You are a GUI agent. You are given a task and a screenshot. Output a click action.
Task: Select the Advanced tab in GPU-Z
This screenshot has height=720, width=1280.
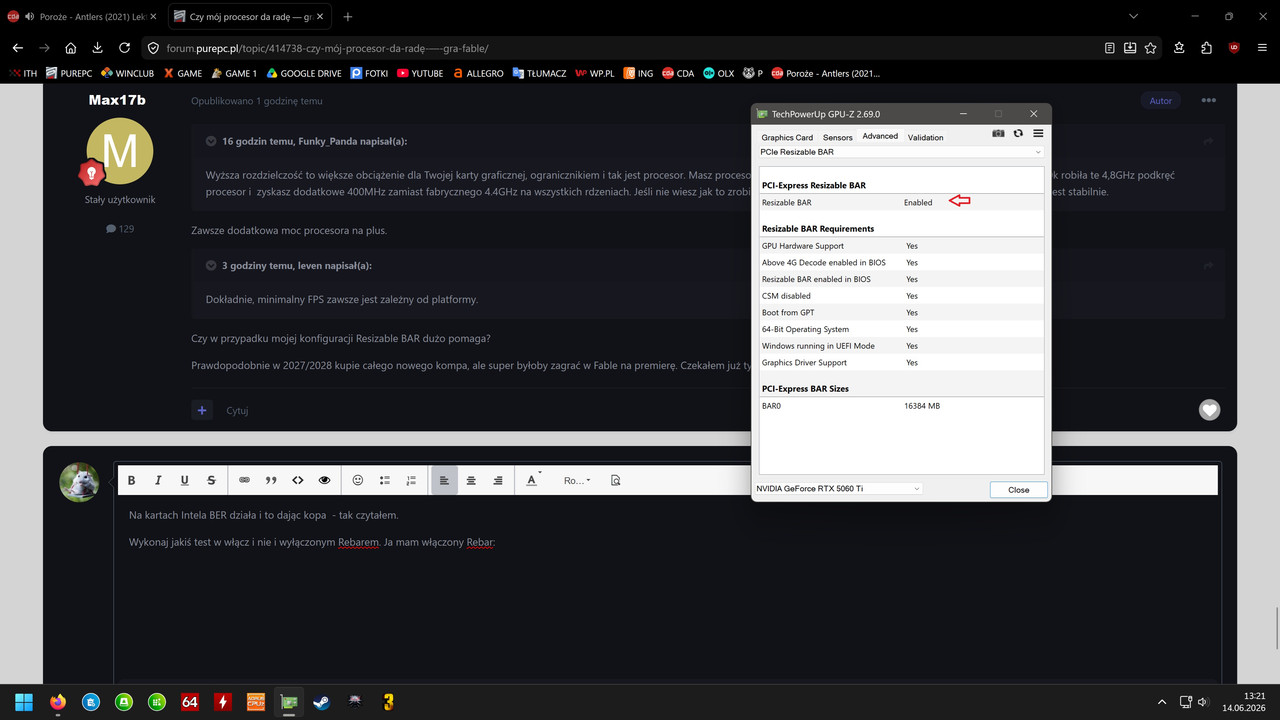click(x=880, y=136)
